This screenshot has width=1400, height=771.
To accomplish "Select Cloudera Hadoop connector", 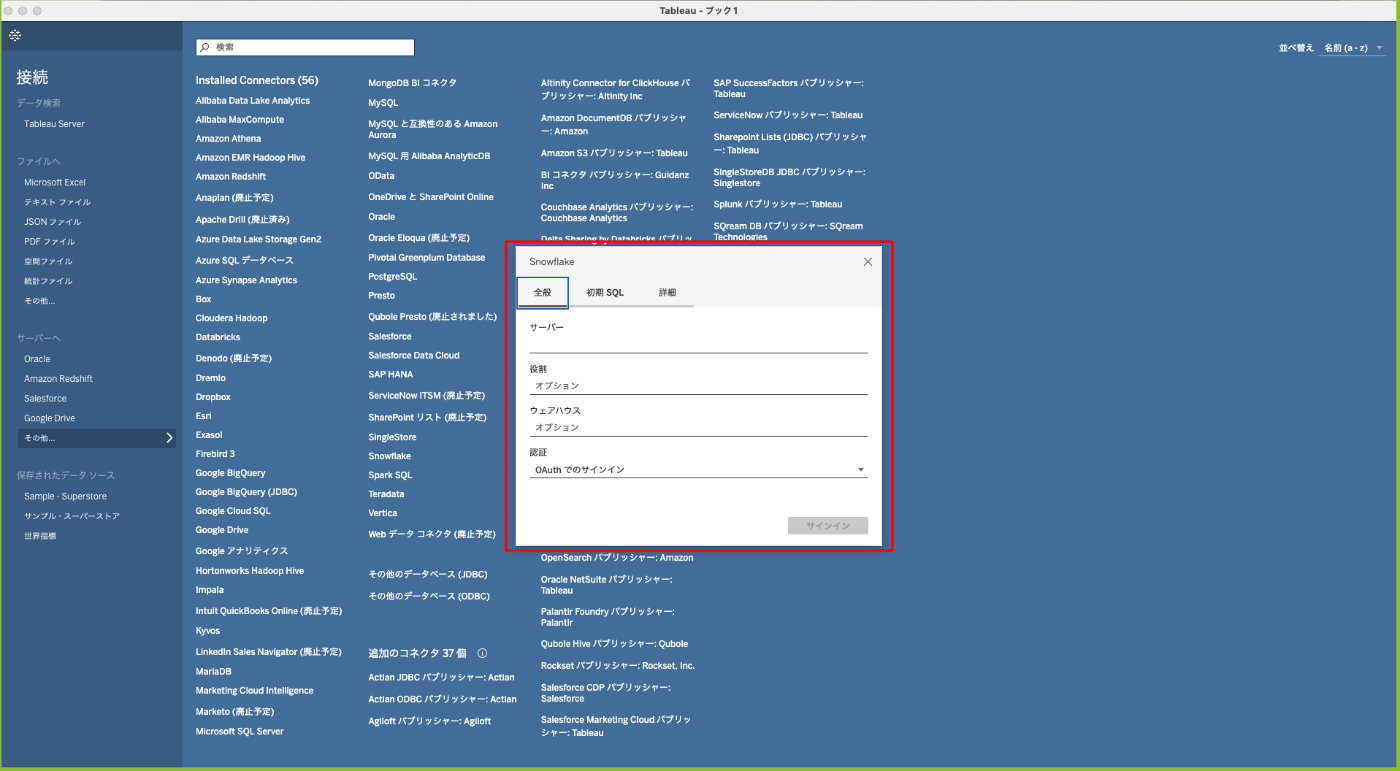I will pyautogui.click(x=232, y=319).
